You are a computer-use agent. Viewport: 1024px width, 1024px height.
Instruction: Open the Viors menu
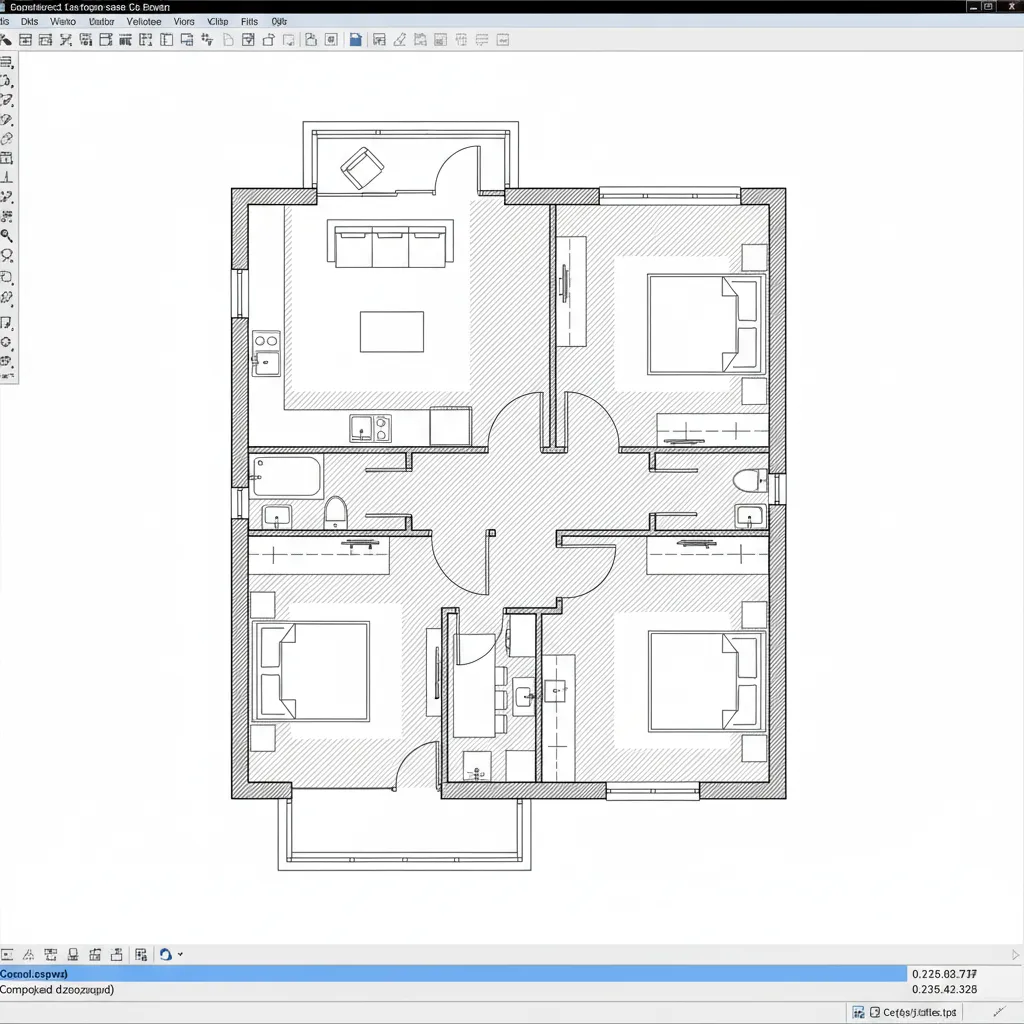(183, 20)
